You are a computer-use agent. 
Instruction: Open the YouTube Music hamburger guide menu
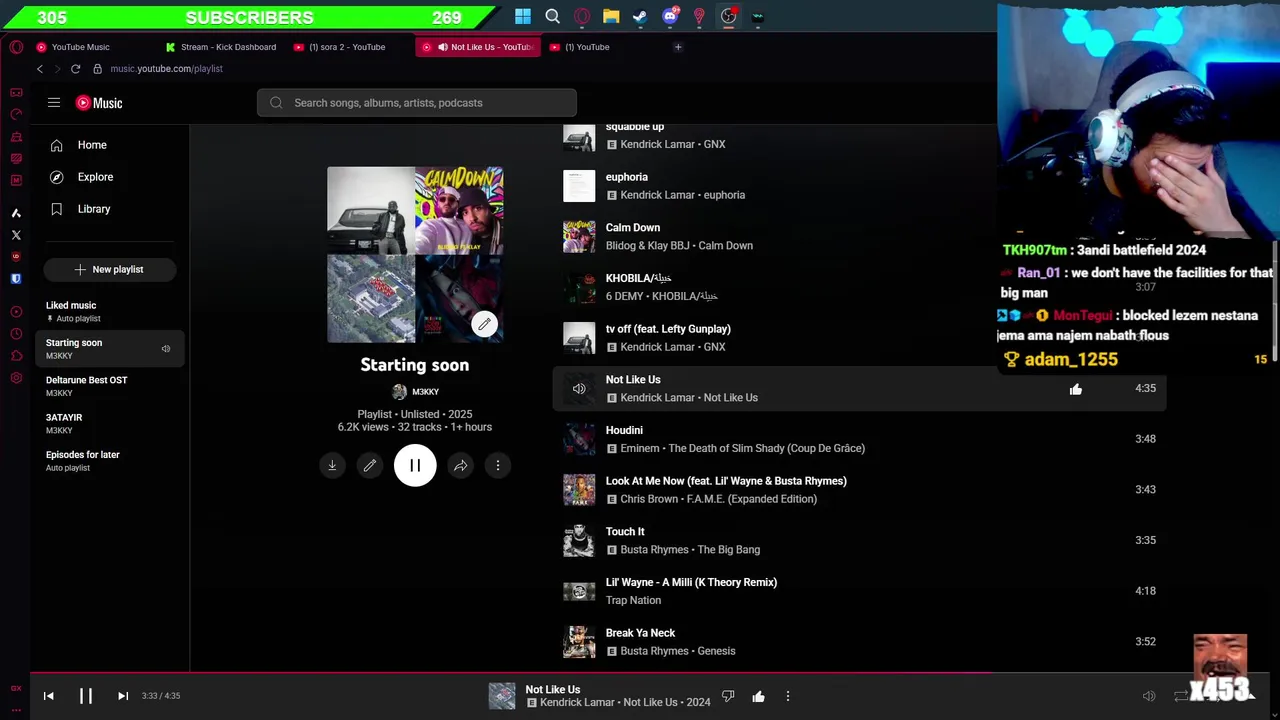tap(54, 102)
